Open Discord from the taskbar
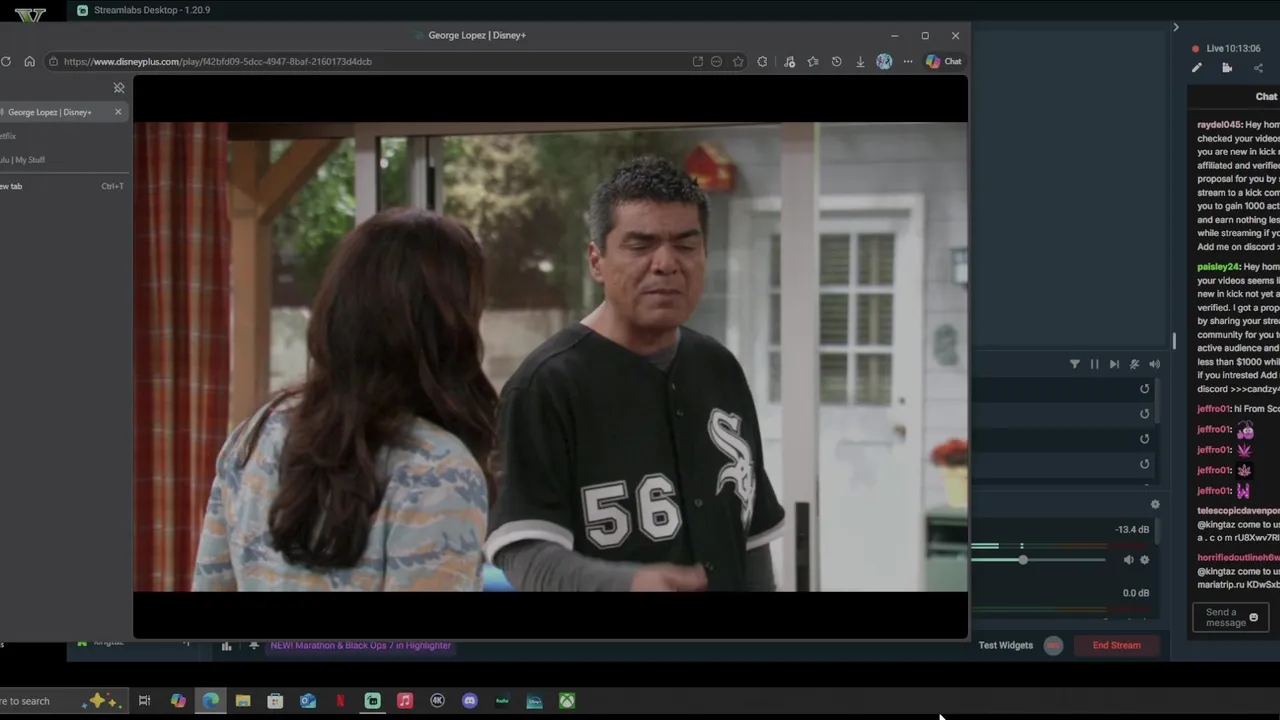 (x=470, y=701)
